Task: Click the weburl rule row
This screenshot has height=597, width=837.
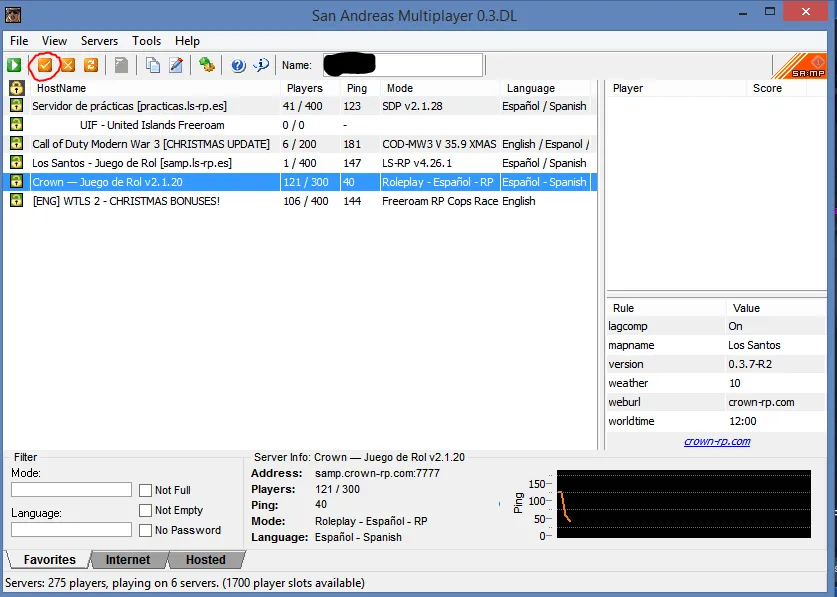Action: coord(716,402)
